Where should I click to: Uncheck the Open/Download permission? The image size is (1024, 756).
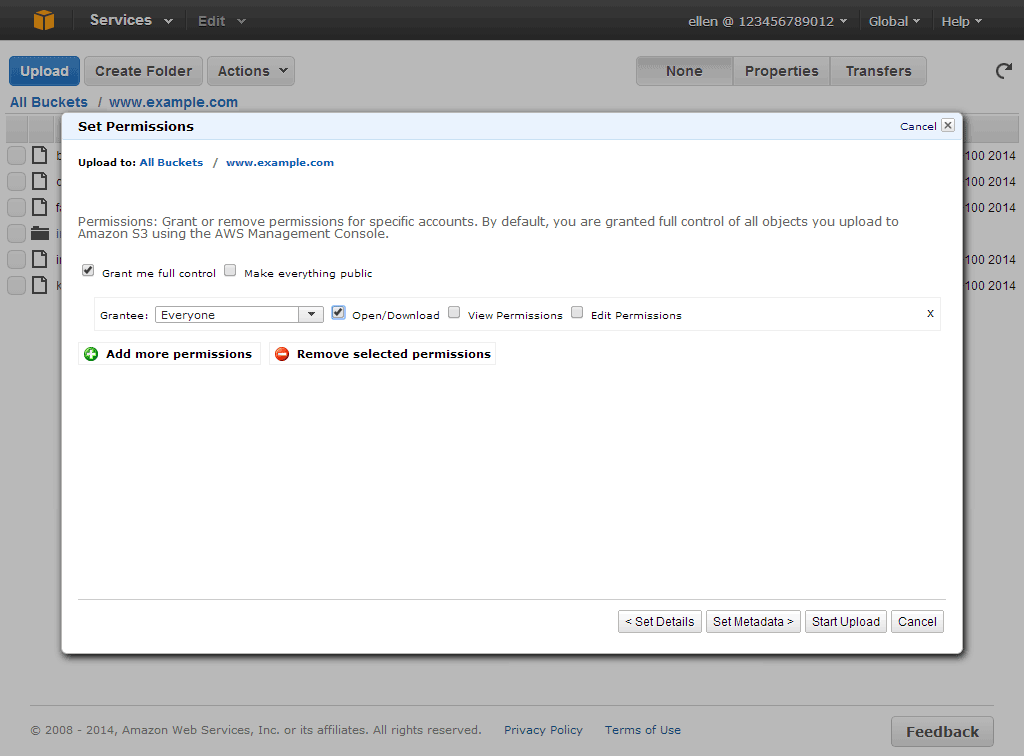pos(338,313)
